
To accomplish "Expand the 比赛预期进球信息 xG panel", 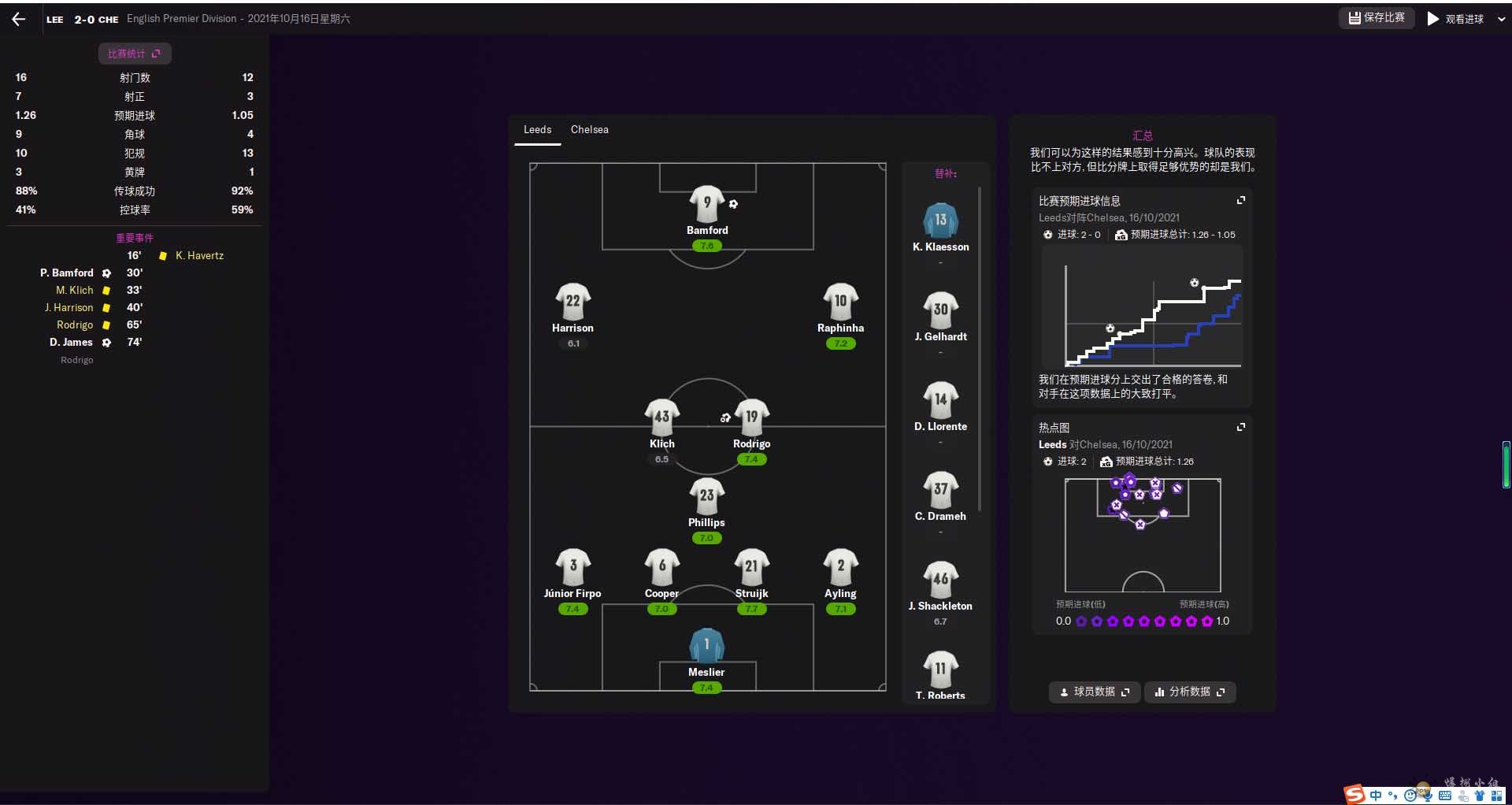I will [x=1241, y=201].
